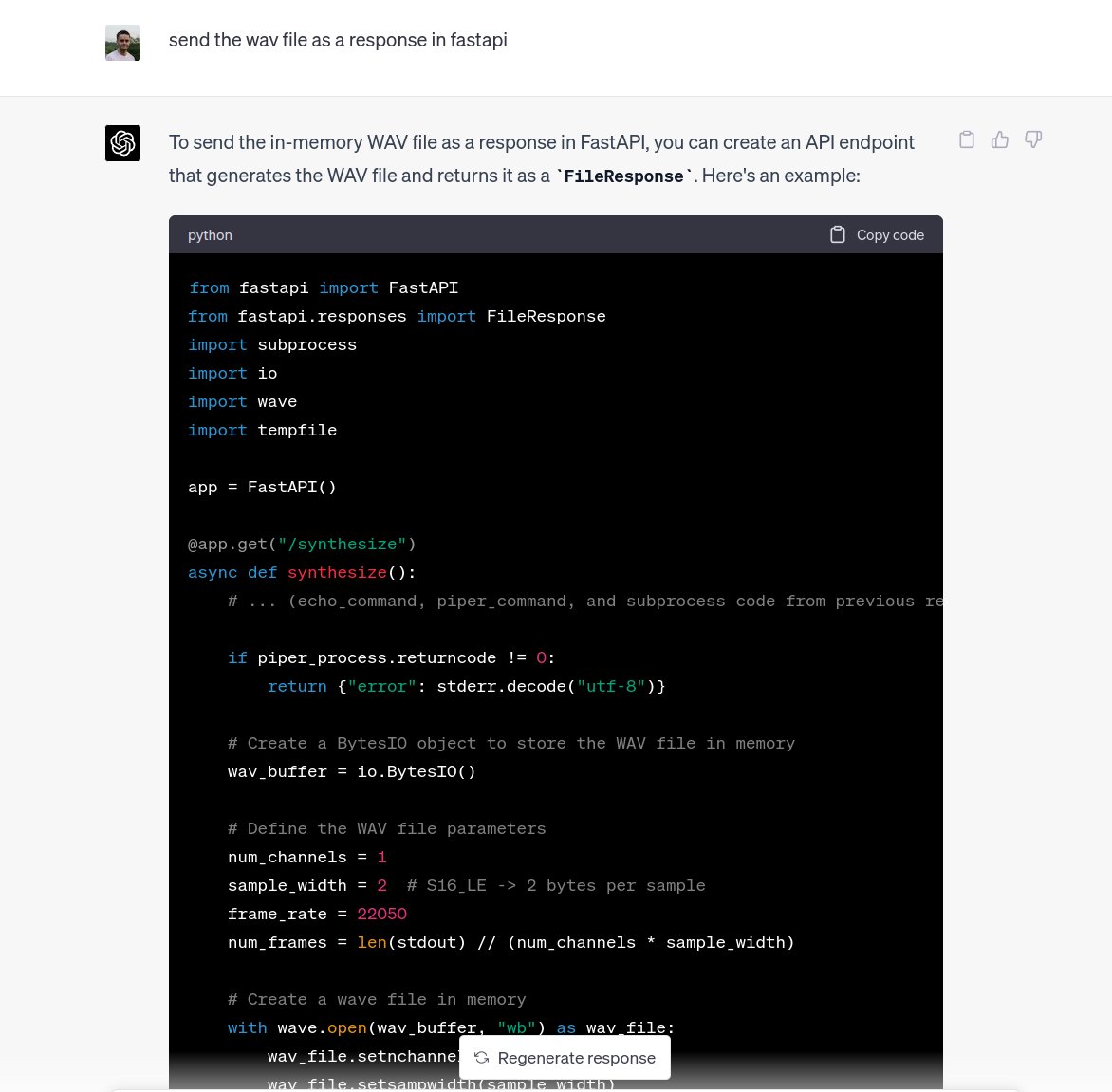This screenshot has width=1112, height=1092.
Task: Click the clipboard icon beside Copy code
Action: tap(838, 234)
